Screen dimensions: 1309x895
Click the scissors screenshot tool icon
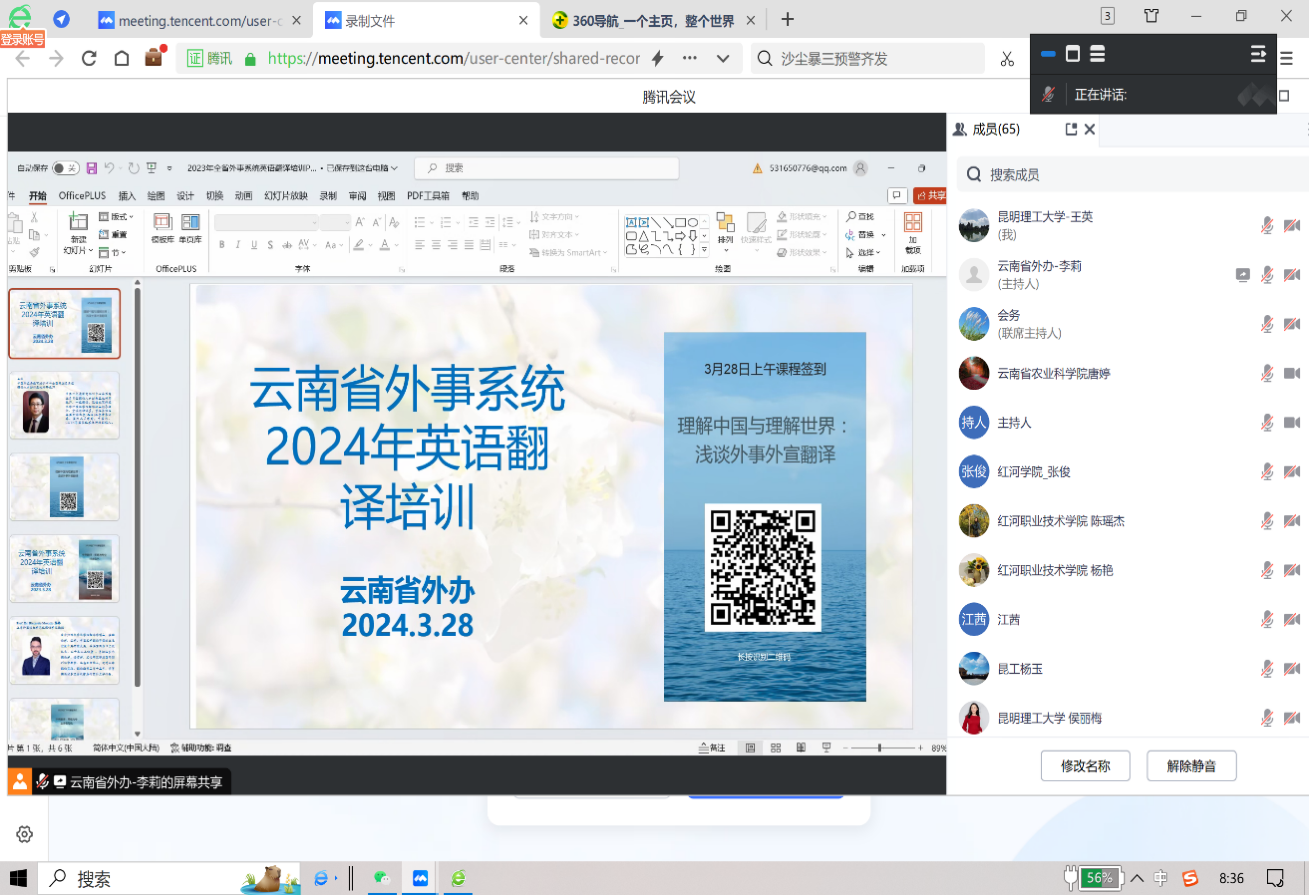pyautogui.click(x=1007, y=59)
